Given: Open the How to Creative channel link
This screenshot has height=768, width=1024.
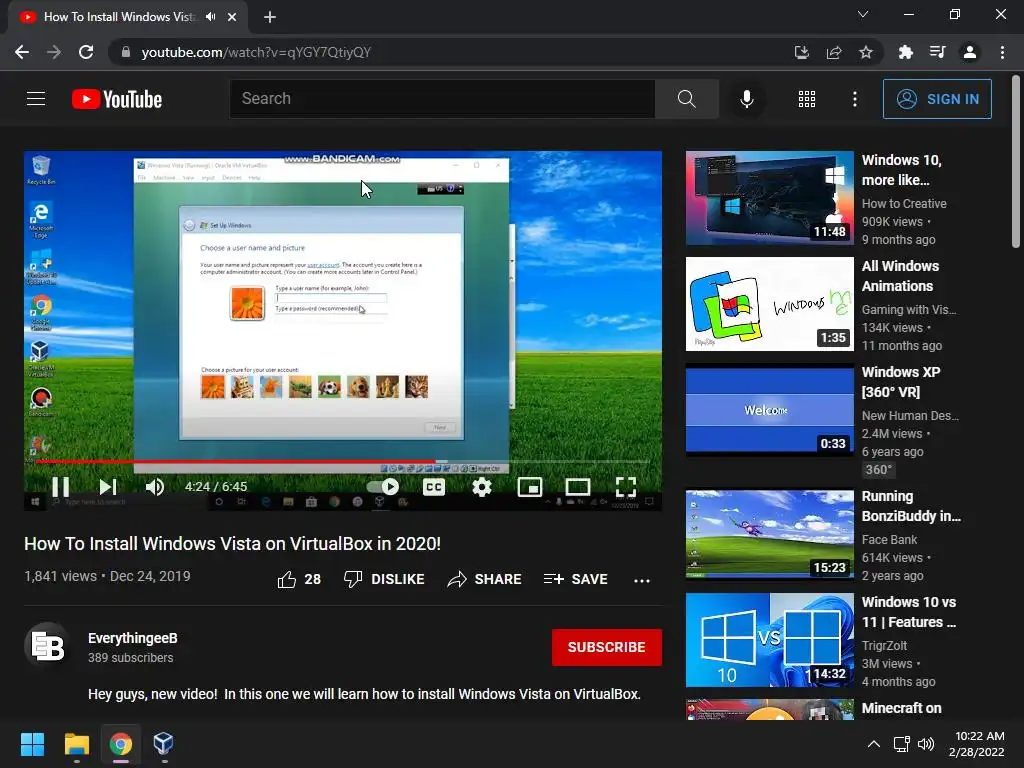Looking at the screenshot, I should 904,204.
